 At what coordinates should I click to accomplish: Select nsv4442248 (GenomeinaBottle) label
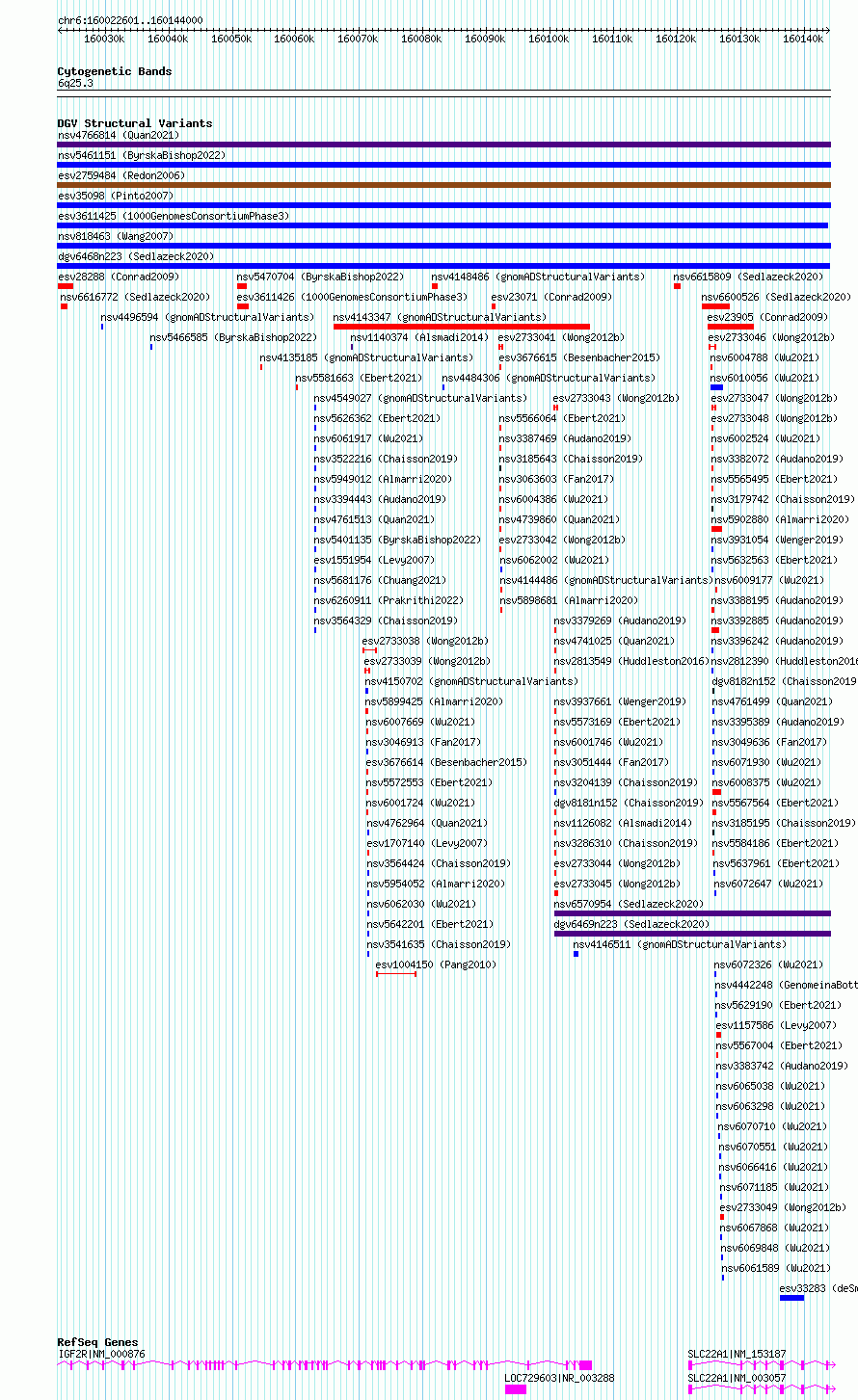786,985
